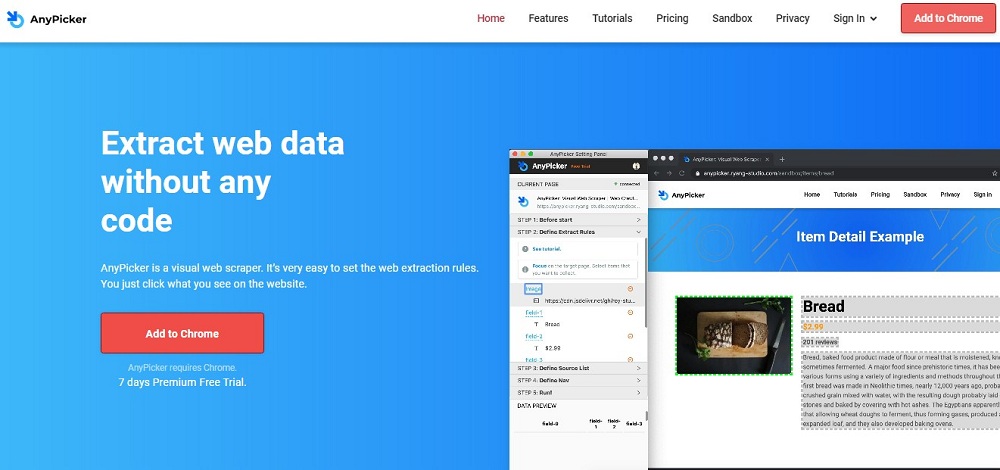1000x470 pixels.
Task: Click the 'AnyPicker requires Chrome.' note
Action: click(182, 368)
